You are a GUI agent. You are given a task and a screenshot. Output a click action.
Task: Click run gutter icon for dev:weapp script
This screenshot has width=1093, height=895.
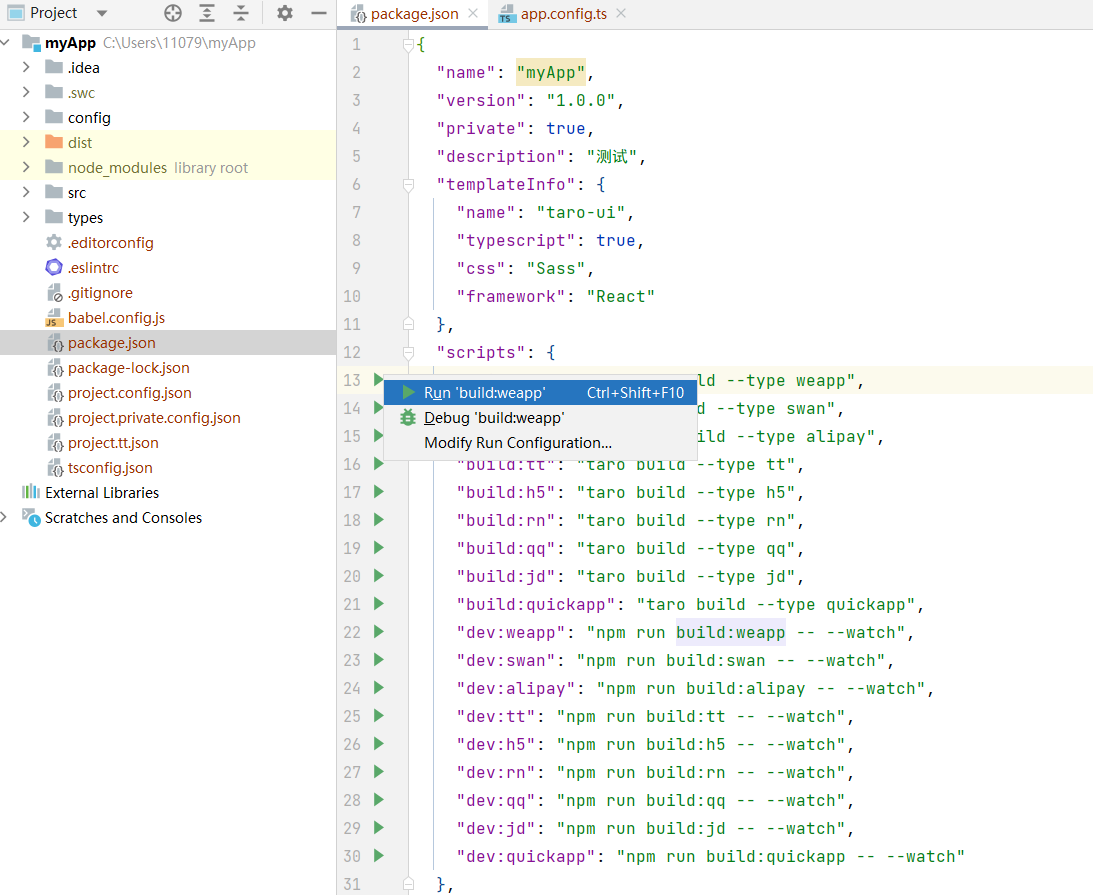coord(378,632)
